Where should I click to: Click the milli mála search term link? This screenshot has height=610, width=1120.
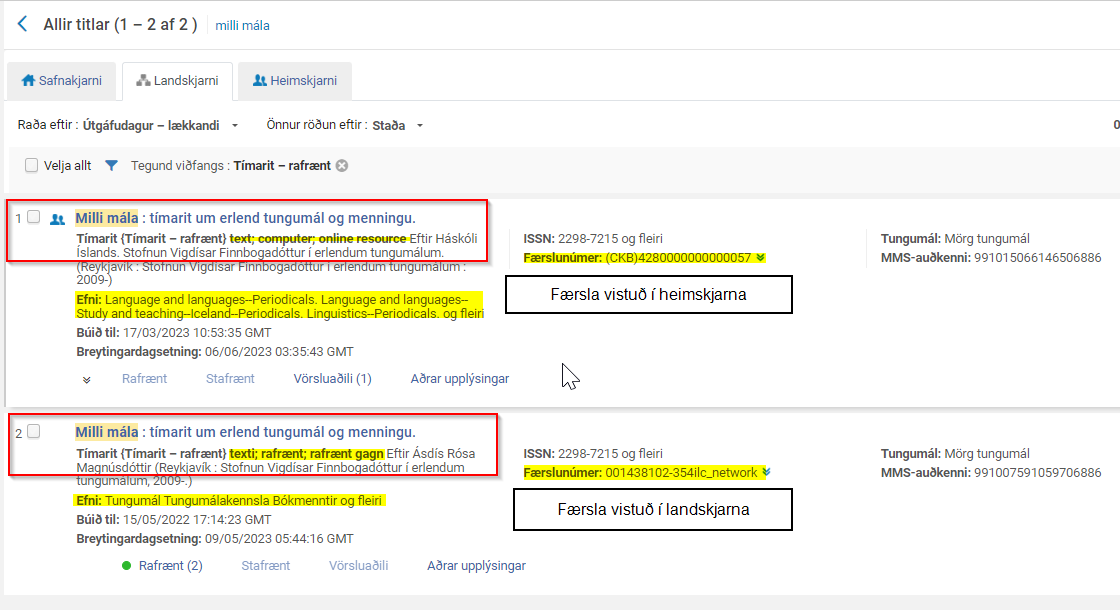[x=242, y=25]
